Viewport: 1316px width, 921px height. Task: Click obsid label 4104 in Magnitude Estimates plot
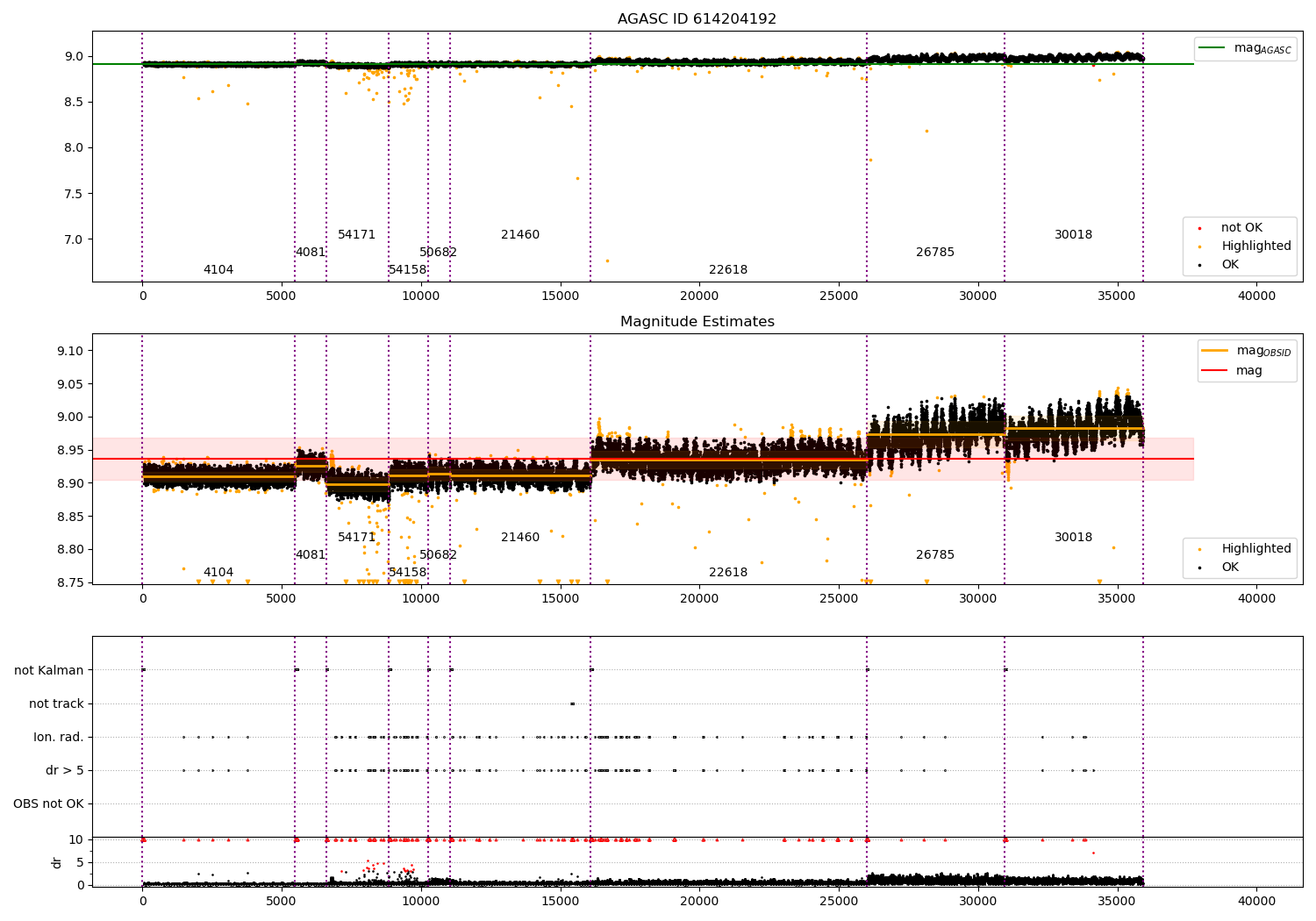coord(218,573)
